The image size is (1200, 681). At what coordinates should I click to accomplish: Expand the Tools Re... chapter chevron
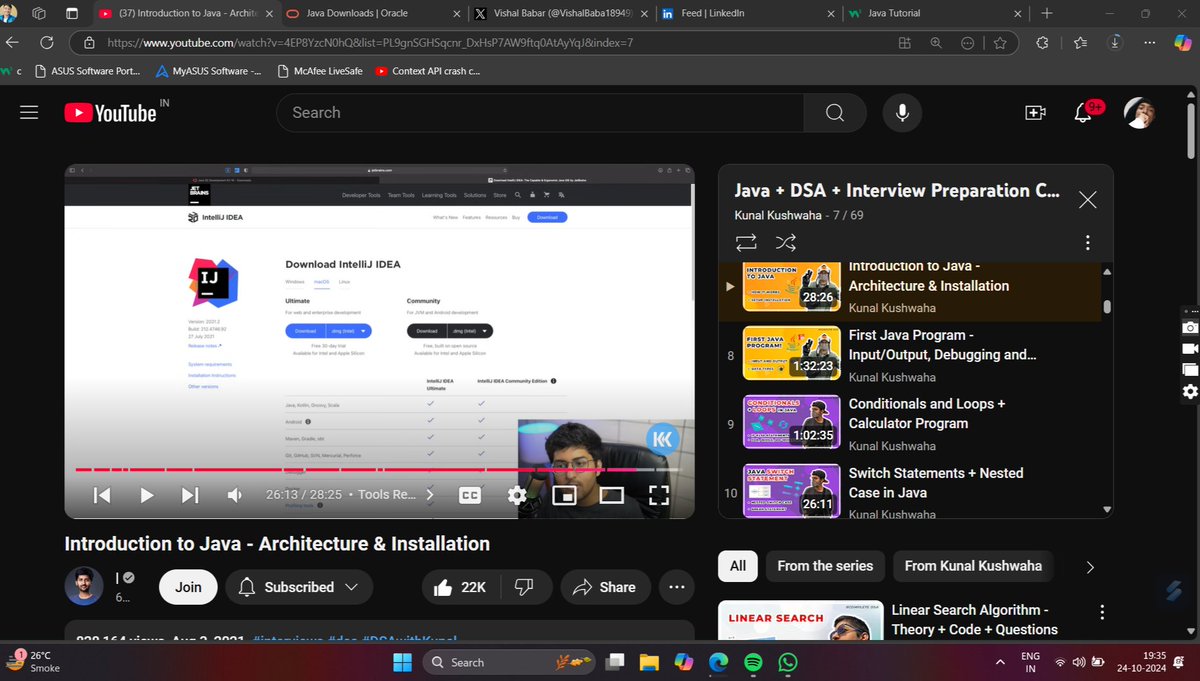tap(430, 494)
